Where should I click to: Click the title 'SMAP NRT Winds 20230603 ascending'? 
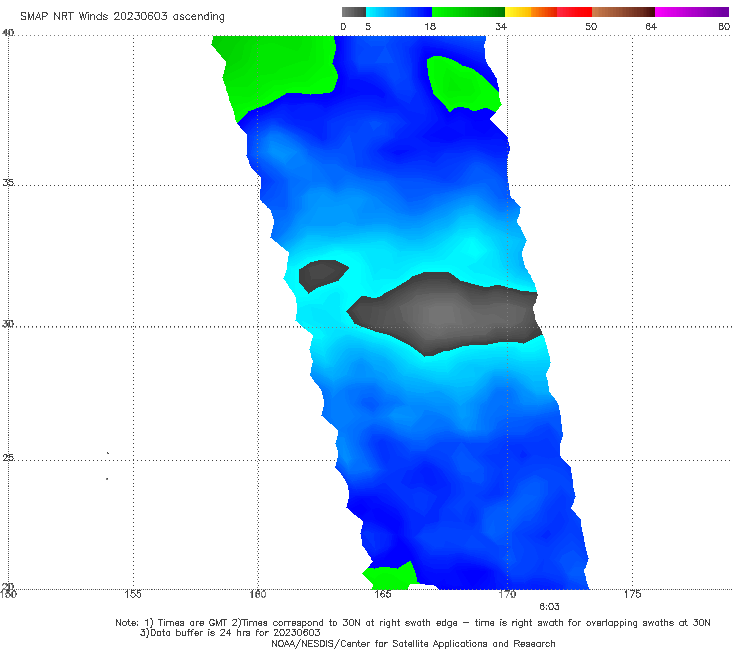122,17
